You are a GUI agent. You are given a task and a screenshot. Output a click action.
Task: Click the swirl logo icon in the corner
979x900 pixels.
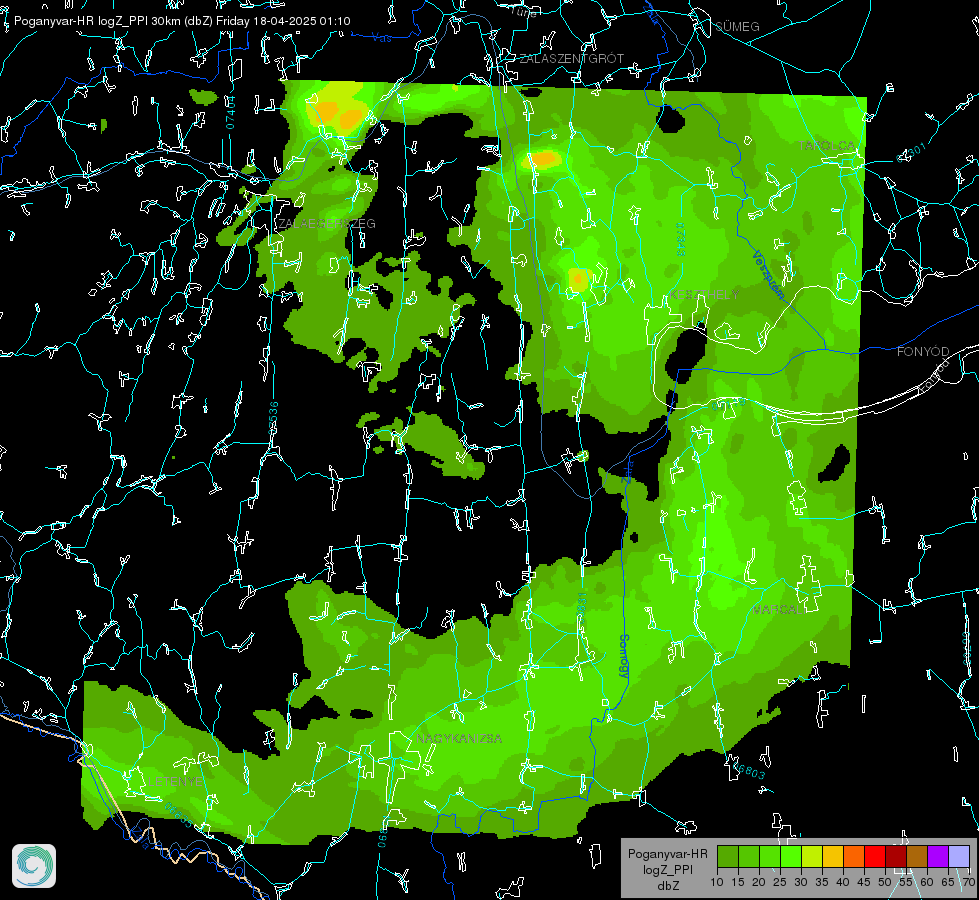click(x=34, y=866)
